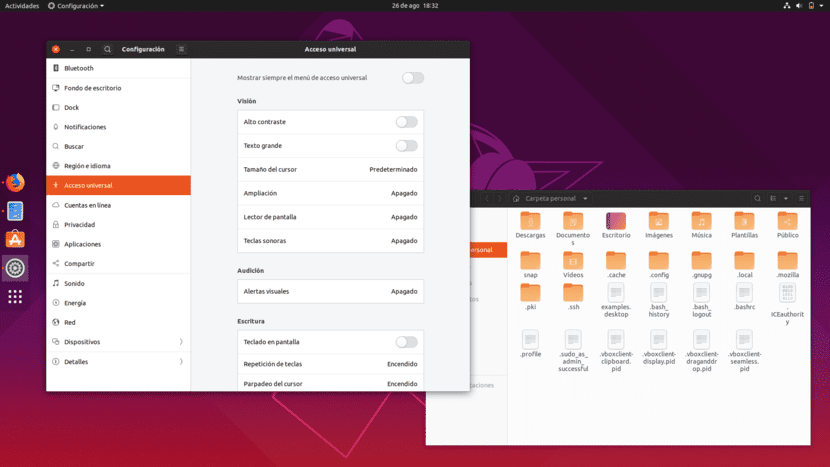Image resolution: width=830 pixels, height=467 pixels.
Task: Toggle always show universal access menu
Action: click(x=413, y=78)
